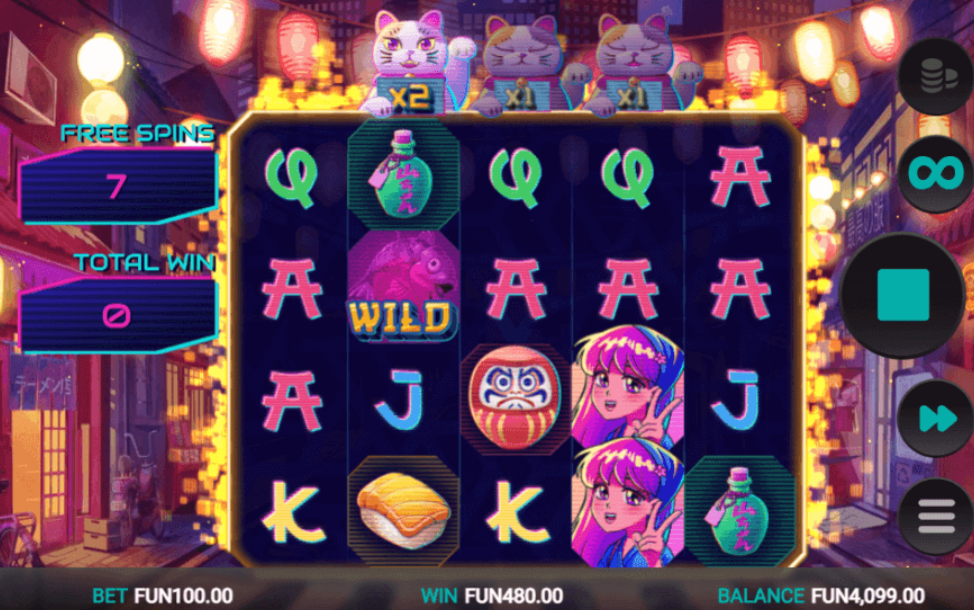Select the sake bottle in top row

point(404,175)
